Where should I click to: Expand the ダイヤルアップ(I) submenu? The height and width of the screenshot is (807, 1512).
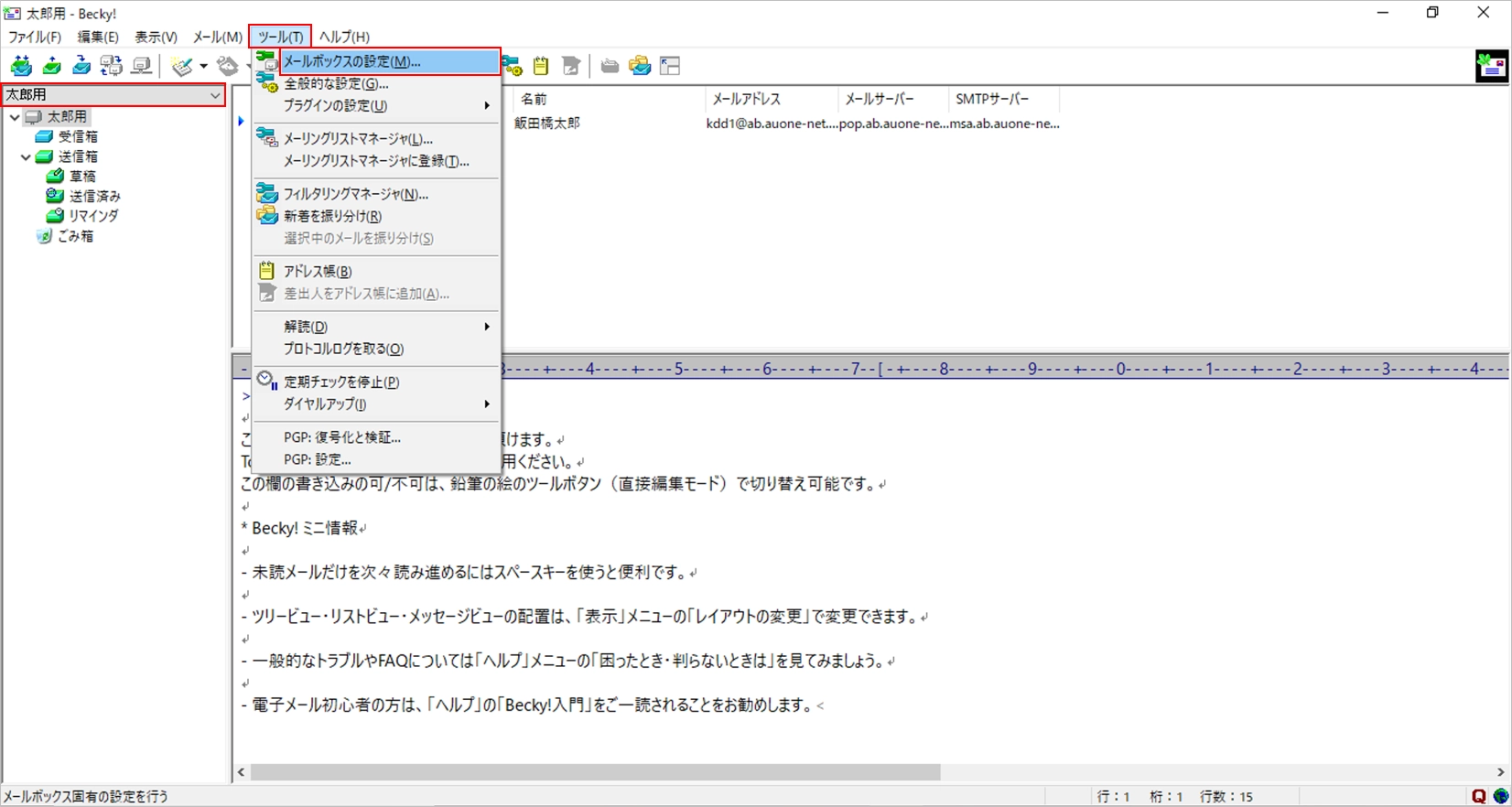(x=377, y=404)
